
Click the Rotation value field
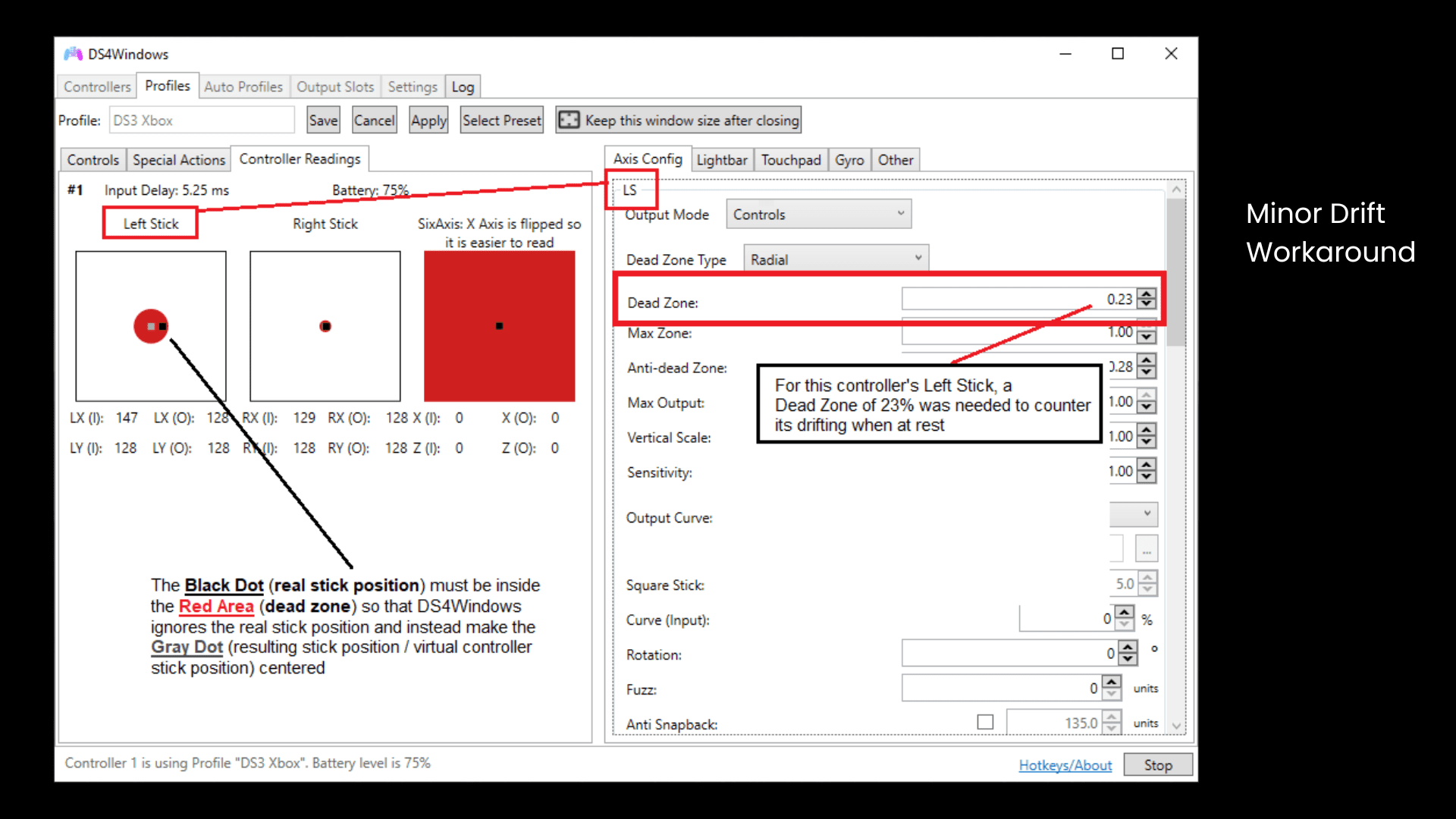1009,653
